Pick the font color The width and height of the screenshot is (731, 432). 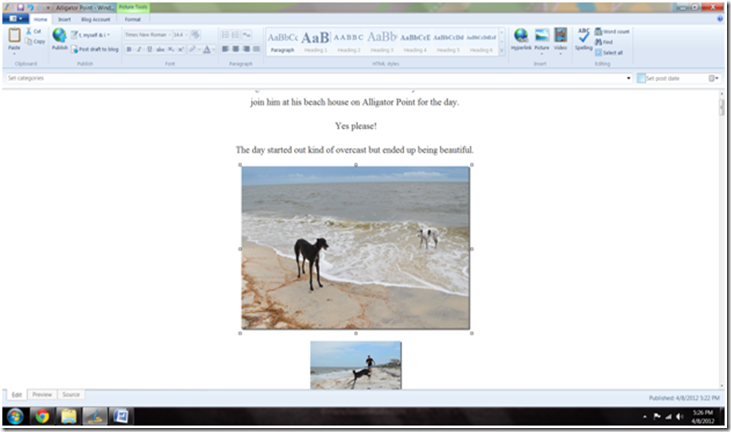tap(207, 49)
